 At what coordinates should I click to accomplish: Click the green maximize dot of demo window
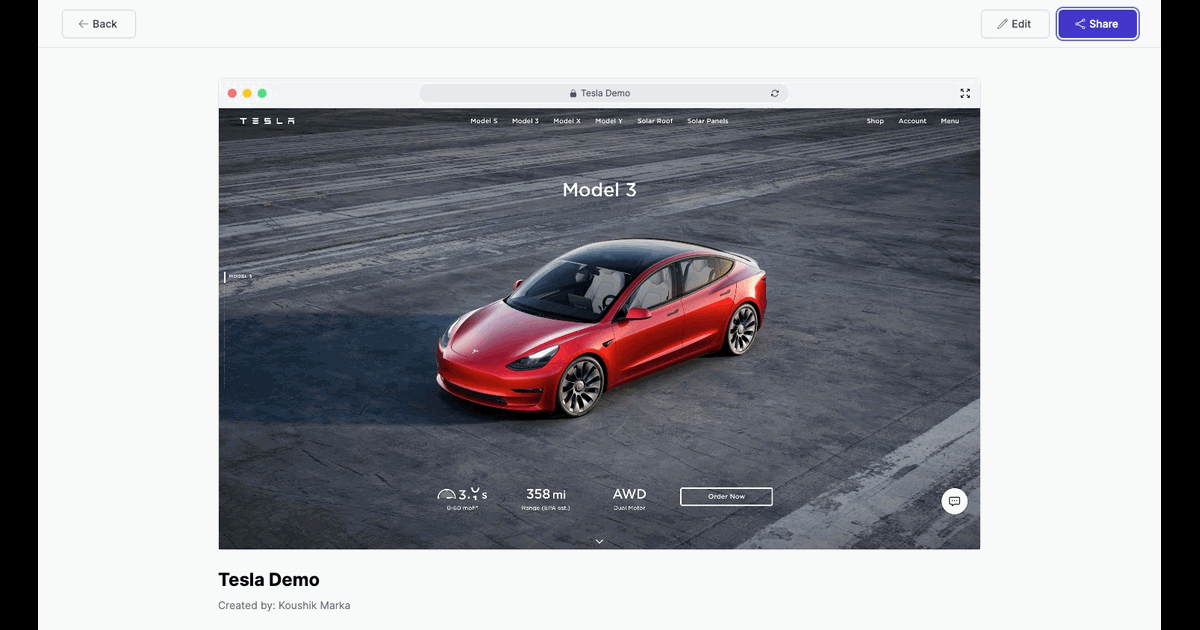262,93
